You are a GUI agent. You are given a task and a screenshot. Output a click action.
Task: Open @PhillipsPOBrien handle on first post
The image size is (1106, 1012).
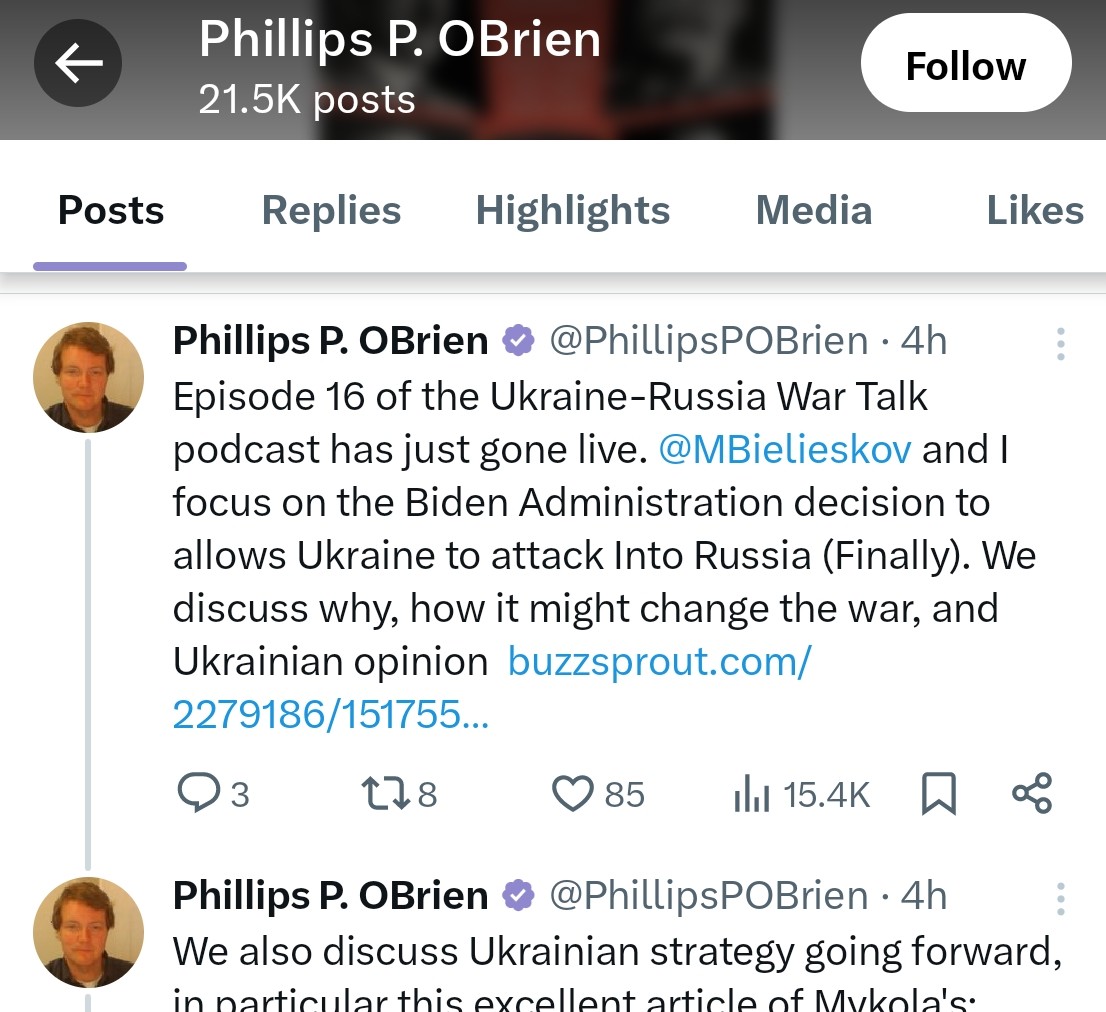coord(708,341)
